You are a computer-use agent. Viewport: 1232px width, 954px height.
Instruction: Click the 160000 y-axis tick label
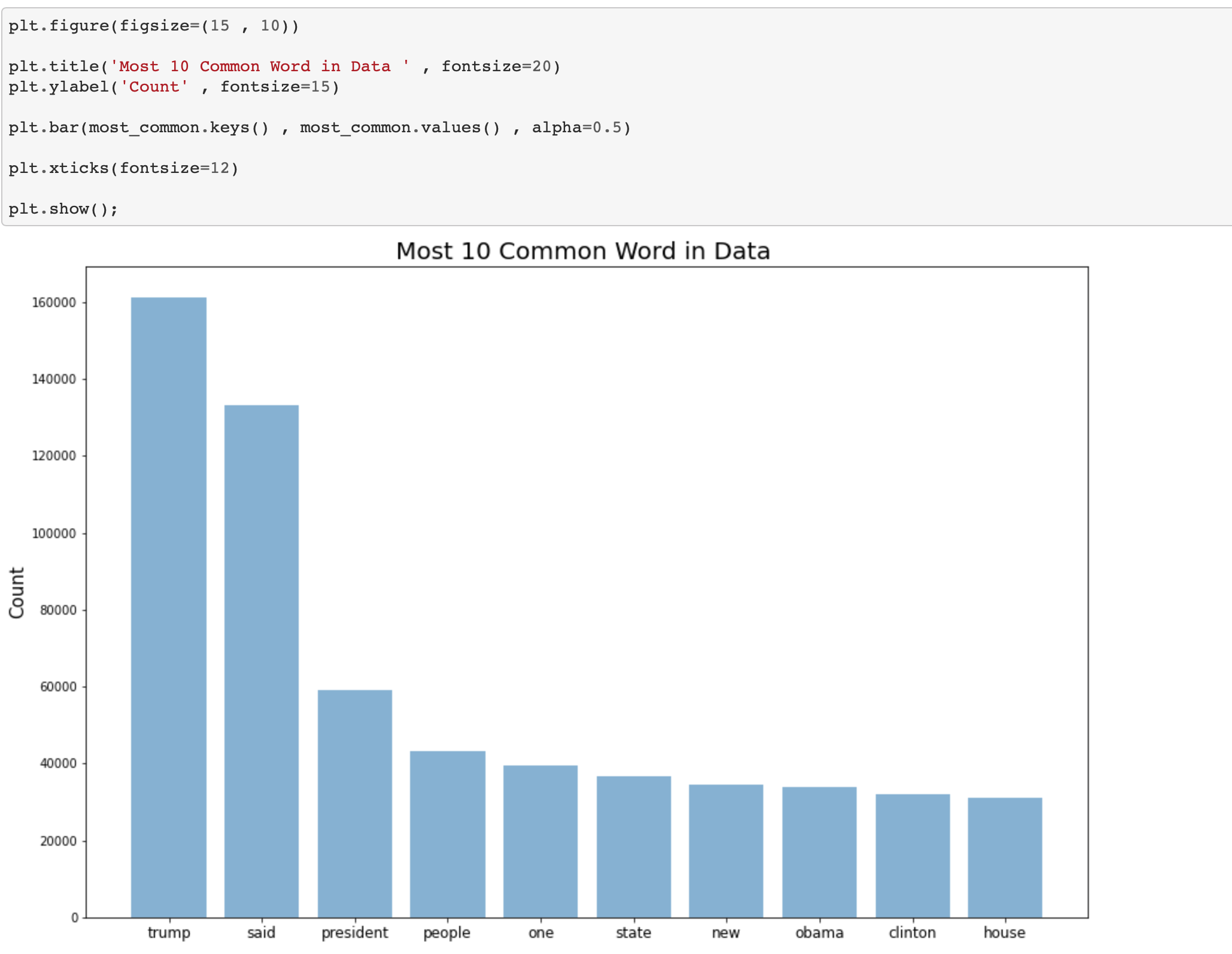[x=54, y=303]
